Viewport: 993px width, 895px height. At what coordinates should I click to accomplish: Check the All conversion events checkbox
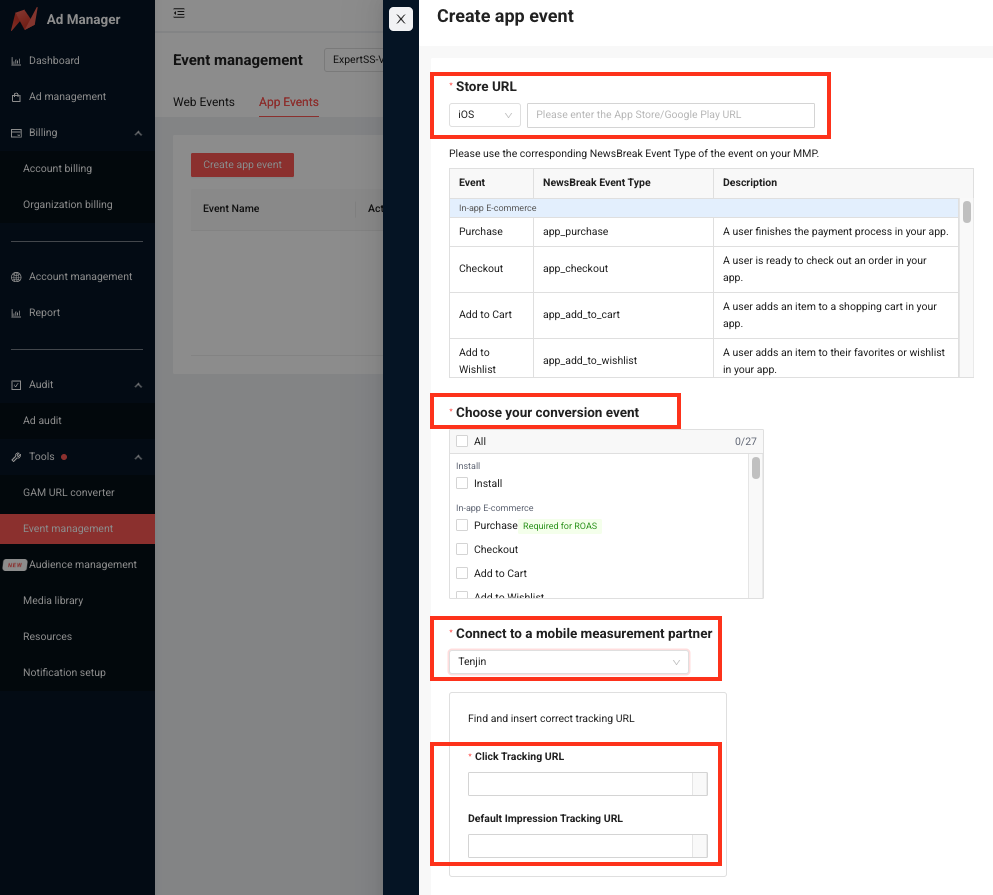coord(462,441)
